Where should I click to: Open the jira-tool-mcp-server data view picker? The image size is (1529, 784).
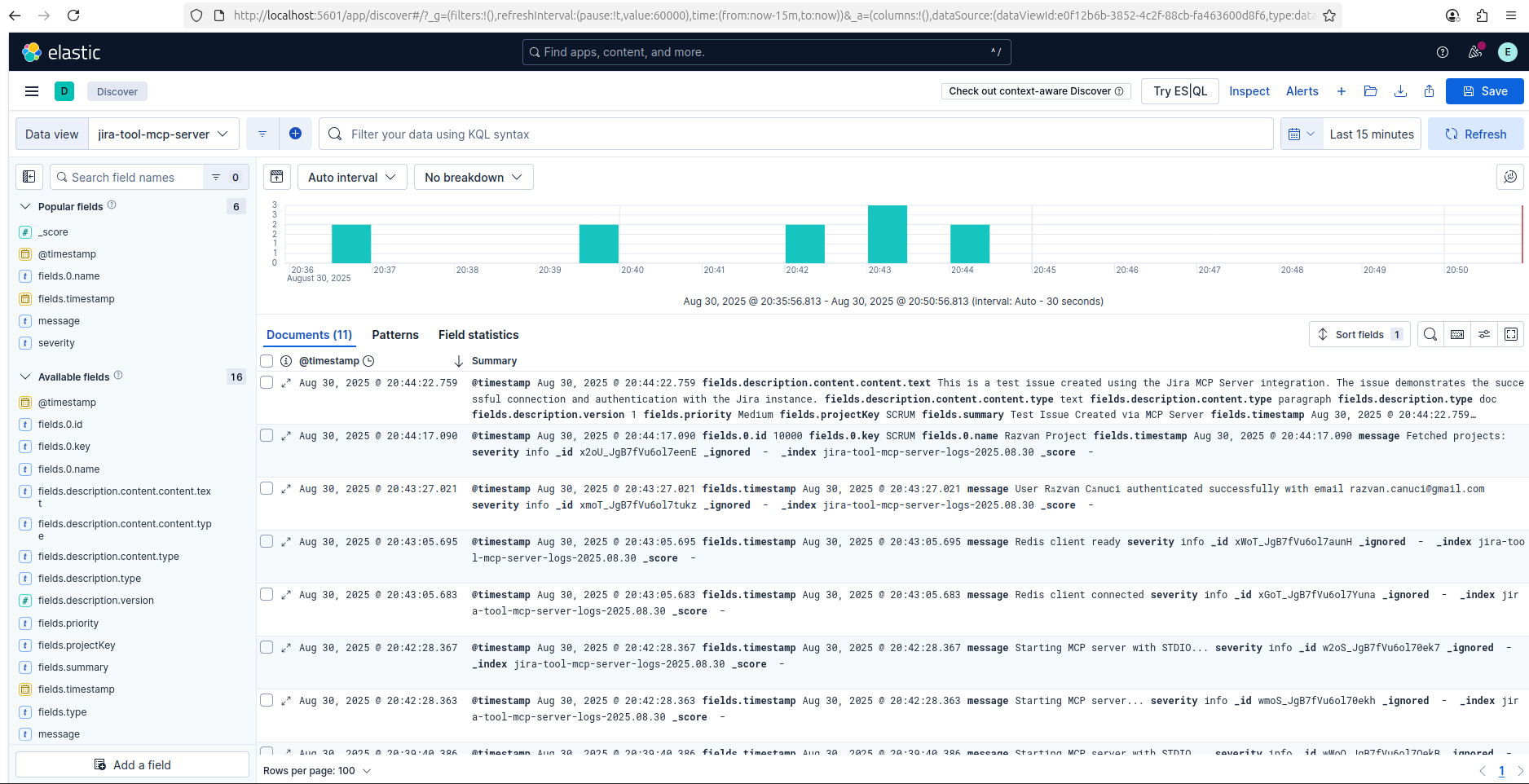click(163, 134)
